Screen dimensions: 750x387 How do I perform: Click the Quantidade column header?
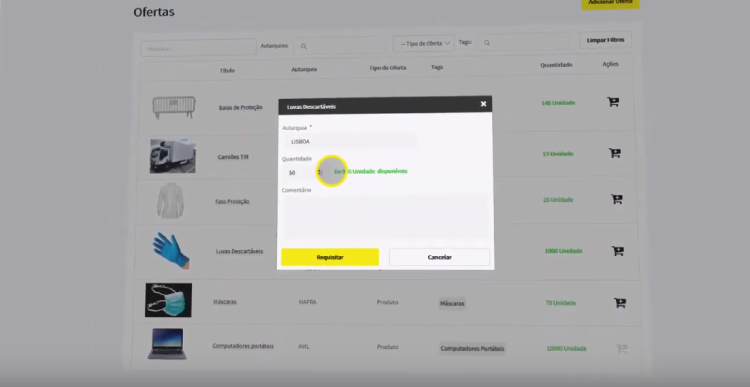pos(556,65)
